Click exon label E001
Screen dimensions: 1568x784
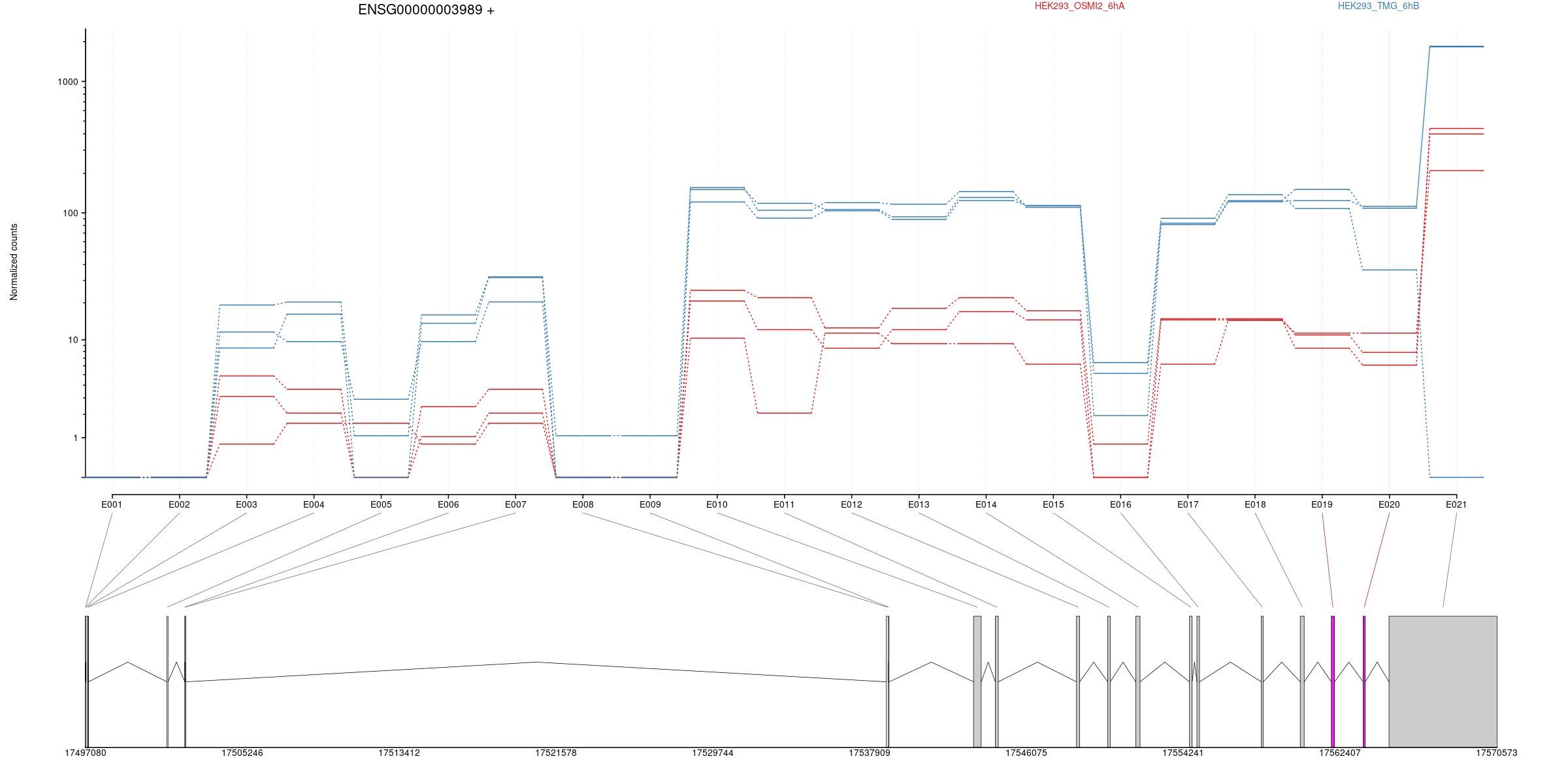[112, 504]
